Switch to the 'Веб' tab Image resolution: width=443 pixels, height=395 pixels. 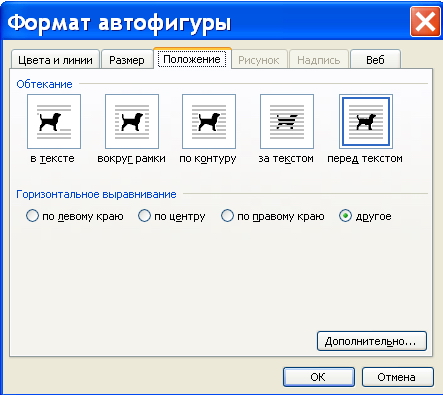pyautogui.click(x=375, y=60)
